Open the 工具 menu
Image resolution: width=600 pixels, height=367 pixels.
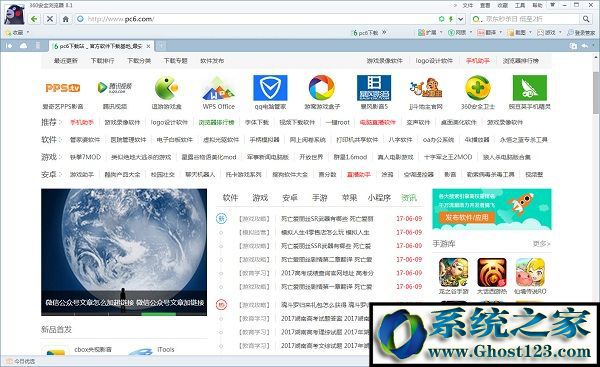tap(520, 5)
